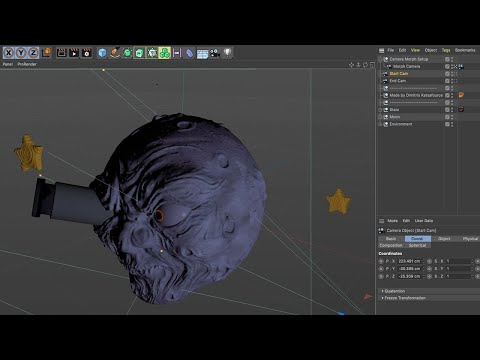Open the Object Manager File menu

[x=391, y=50]
